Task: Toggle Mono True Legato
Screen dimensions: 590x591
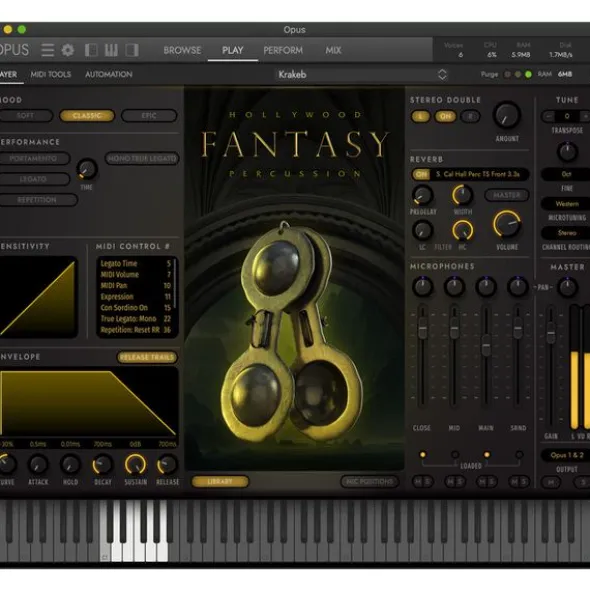Action: [142, 158]
